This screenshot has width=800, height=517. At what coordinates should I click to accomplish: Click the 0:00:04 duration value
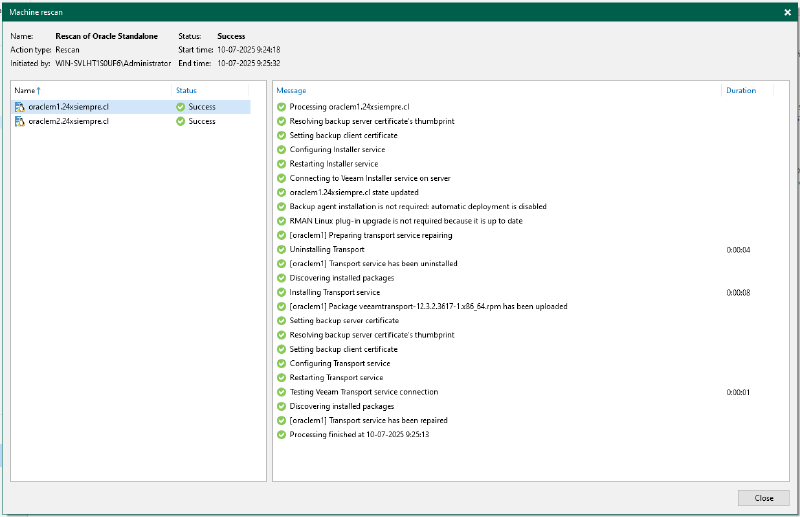point(738,250)
